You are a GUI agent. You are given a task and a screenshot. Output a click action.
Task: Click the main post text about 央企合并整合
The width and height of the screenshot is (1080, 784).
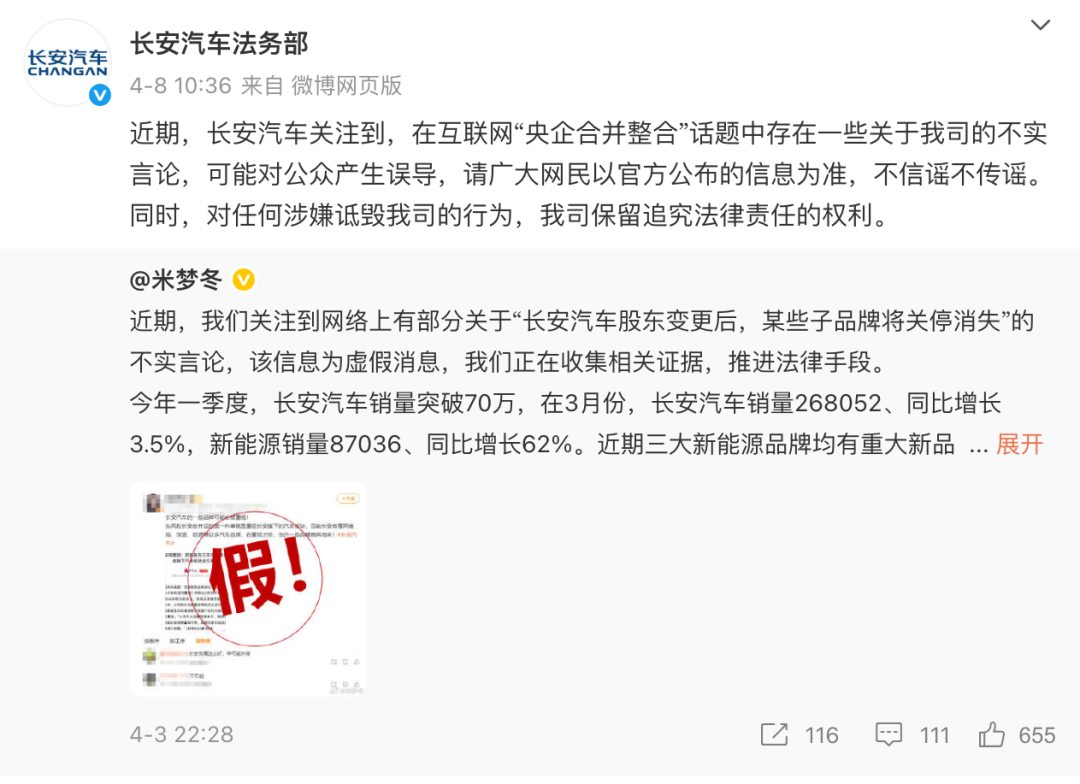[589, 174]
